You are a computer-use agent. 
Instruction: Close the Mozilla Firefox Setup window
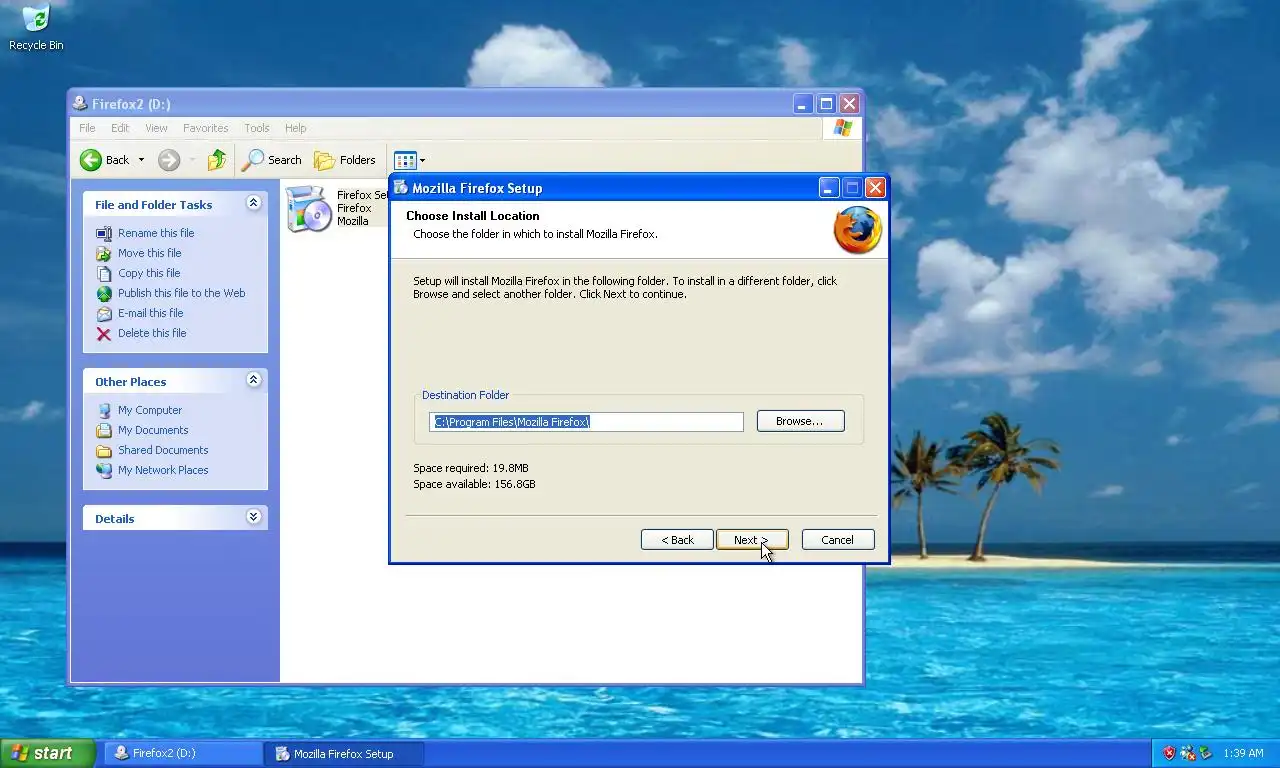tap(875, 188)
